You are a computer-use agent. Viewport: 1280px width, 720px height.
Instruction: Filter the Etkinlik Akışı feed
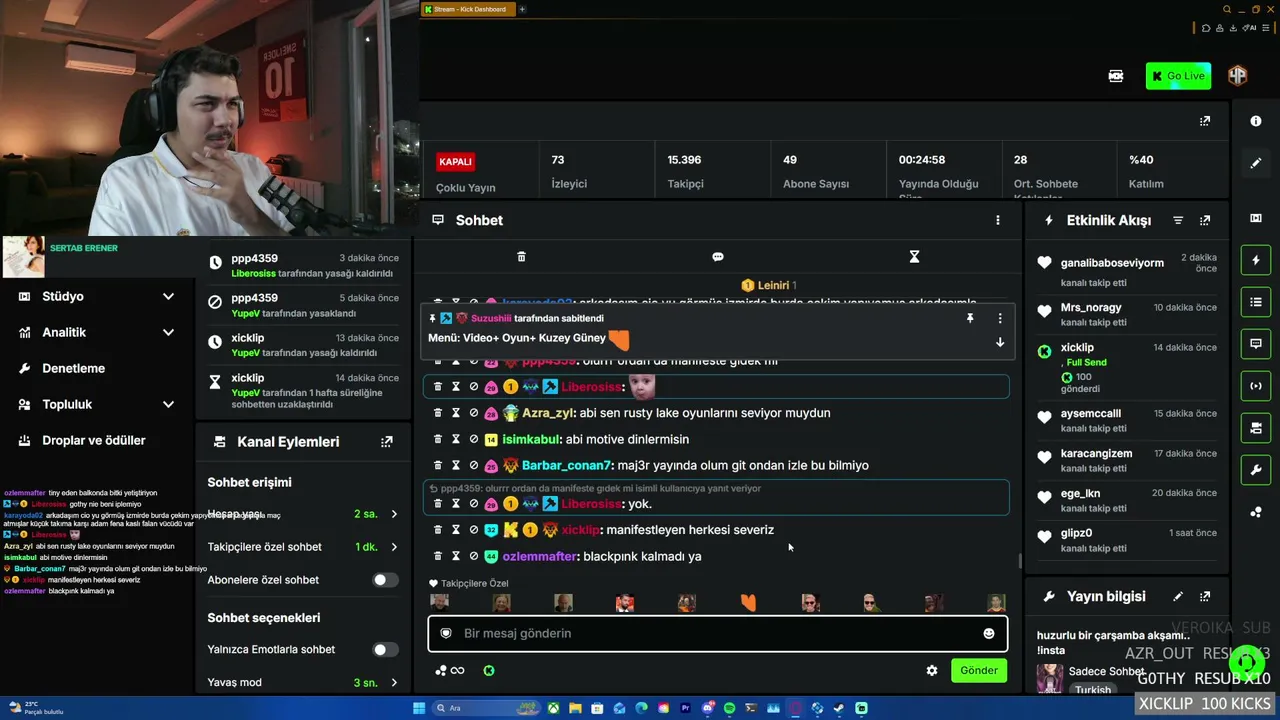pos(1178,220)
